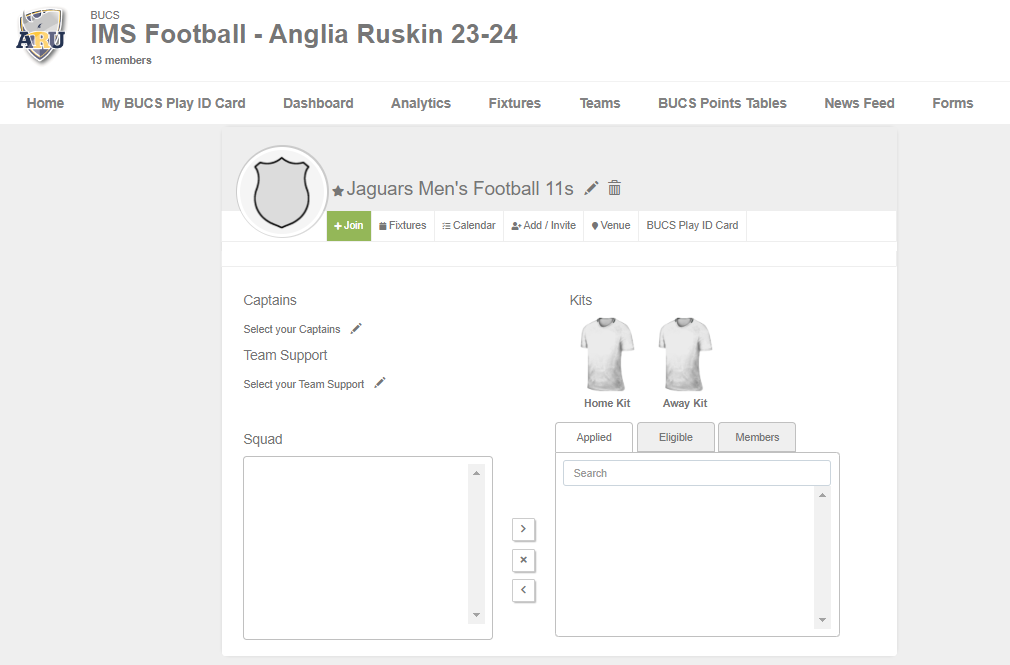Open My BUCS Play ID Card
Viewport: 1010px width, 665px height.
tap(173, 103)
